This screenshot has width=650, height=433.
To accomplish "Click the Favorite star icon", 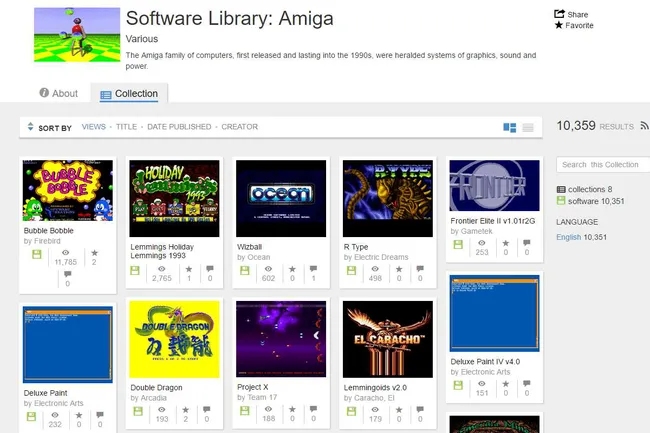I will pyautogui.click(x=559, y=25).
